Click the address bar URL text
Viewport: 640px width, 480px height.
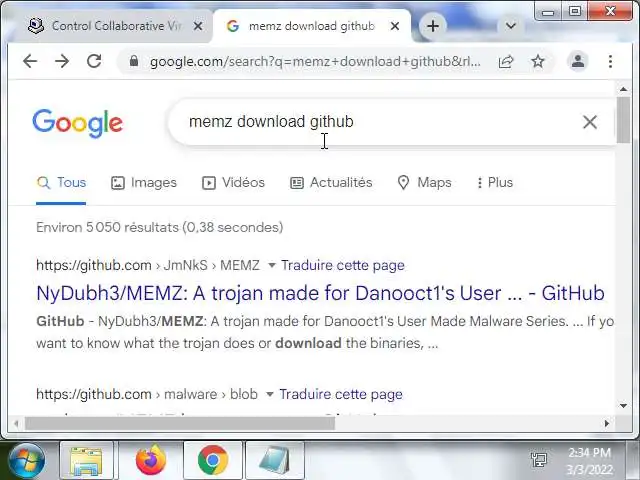click(x=315, y=62)
